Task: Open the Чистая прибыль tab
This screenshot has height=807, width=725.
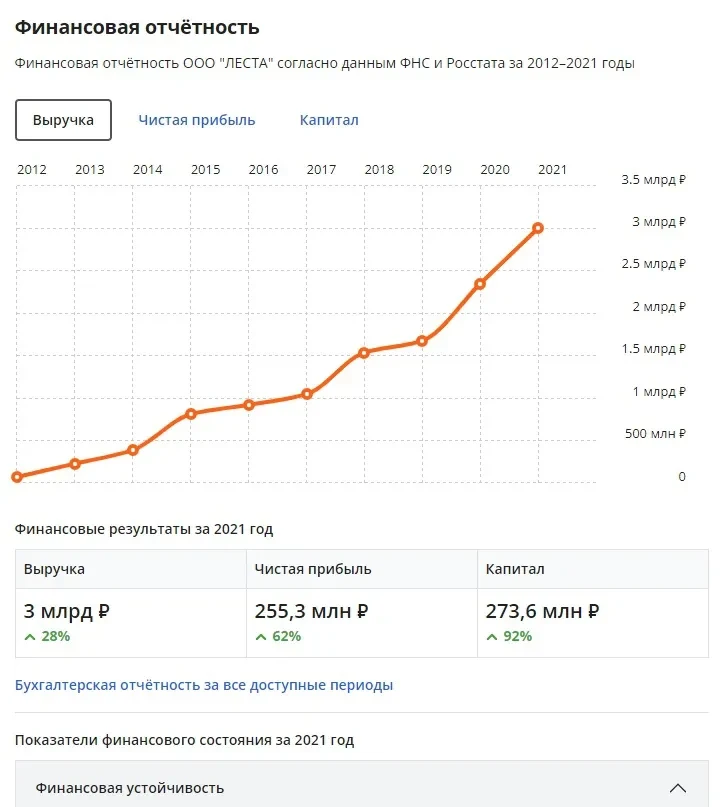Action: coord(197,120)
